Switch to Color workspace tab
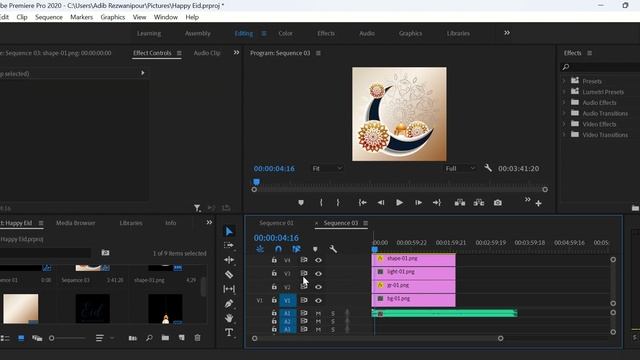The height and width of the screenshot is (360, 640). (x=285, y=33)
